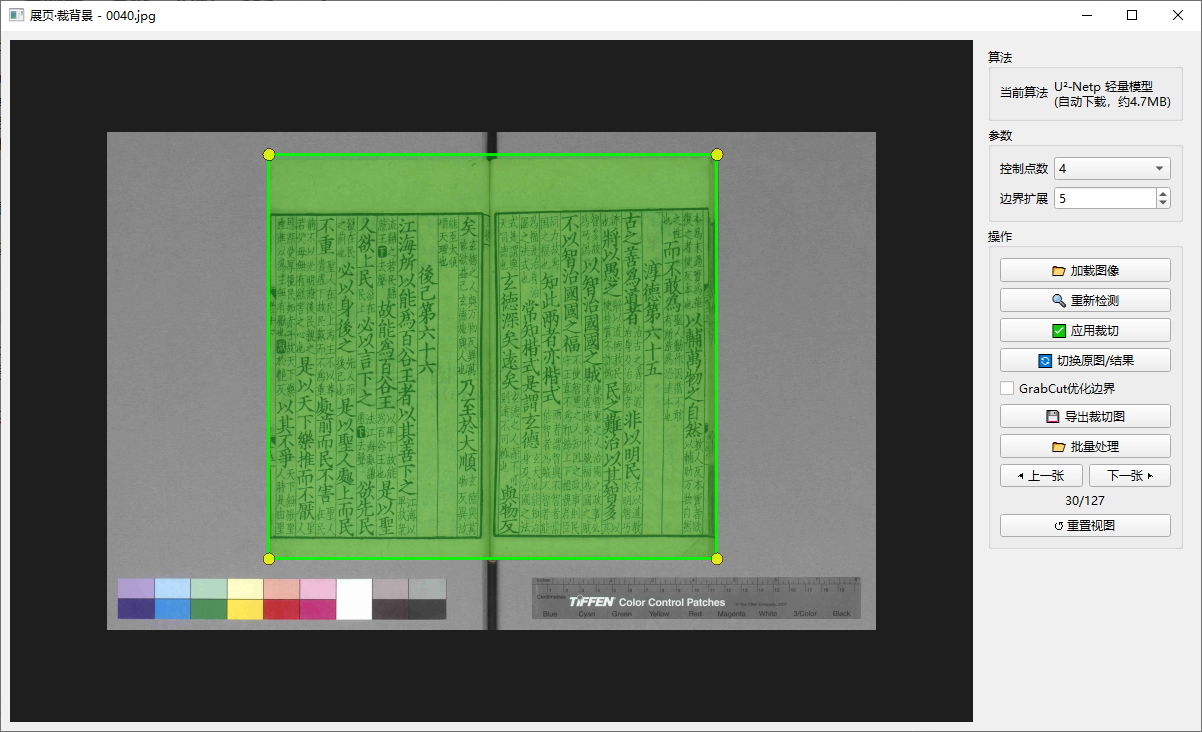
Task: Click the 边界扩展 label
Action: click(x=1024, y=198)
